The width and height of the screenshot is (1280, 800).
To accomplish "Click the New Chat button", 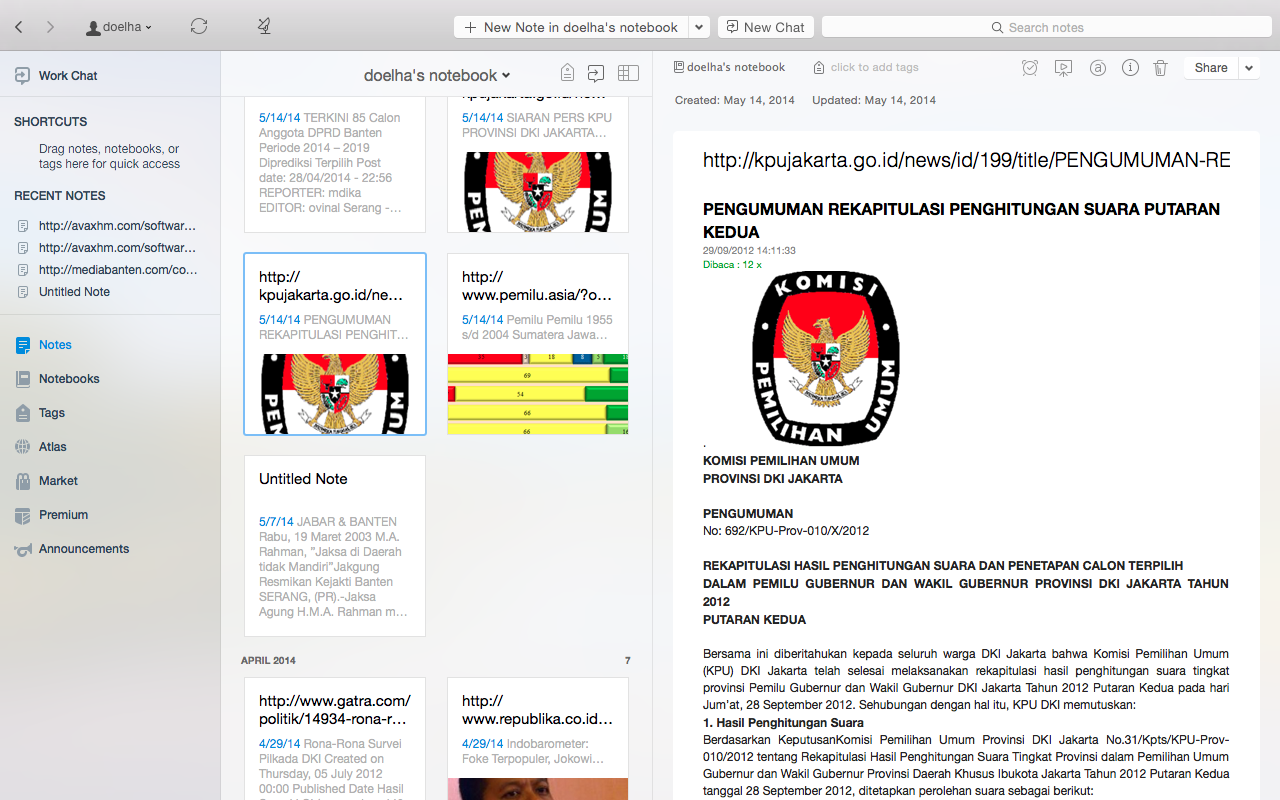I will [765, 27].
